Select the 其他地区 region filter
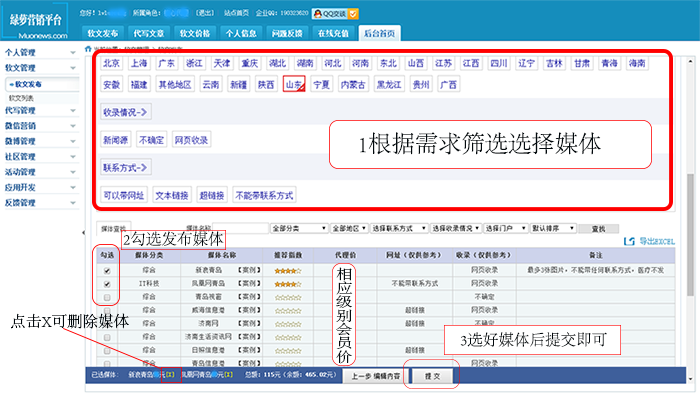This screenshot has height=394, width=700. [x=175, y=84]
